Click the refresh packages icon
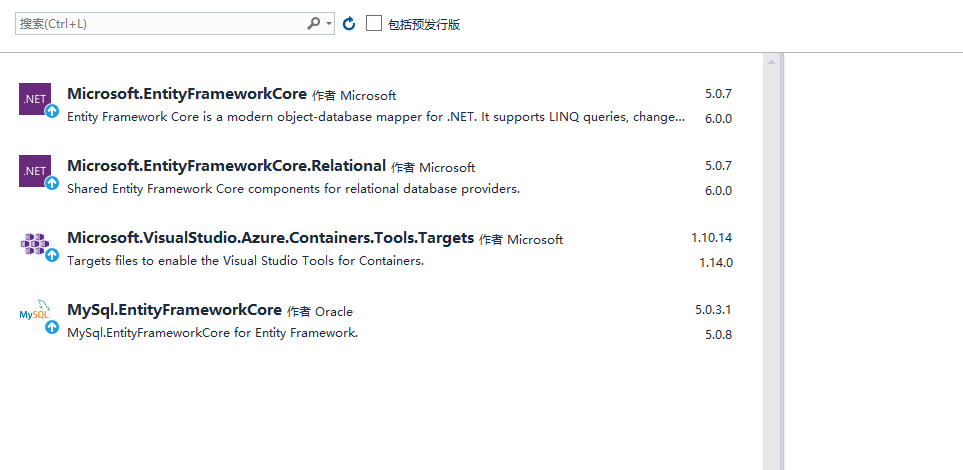Screen dimensions: 963x470 [x=349, y=23]
